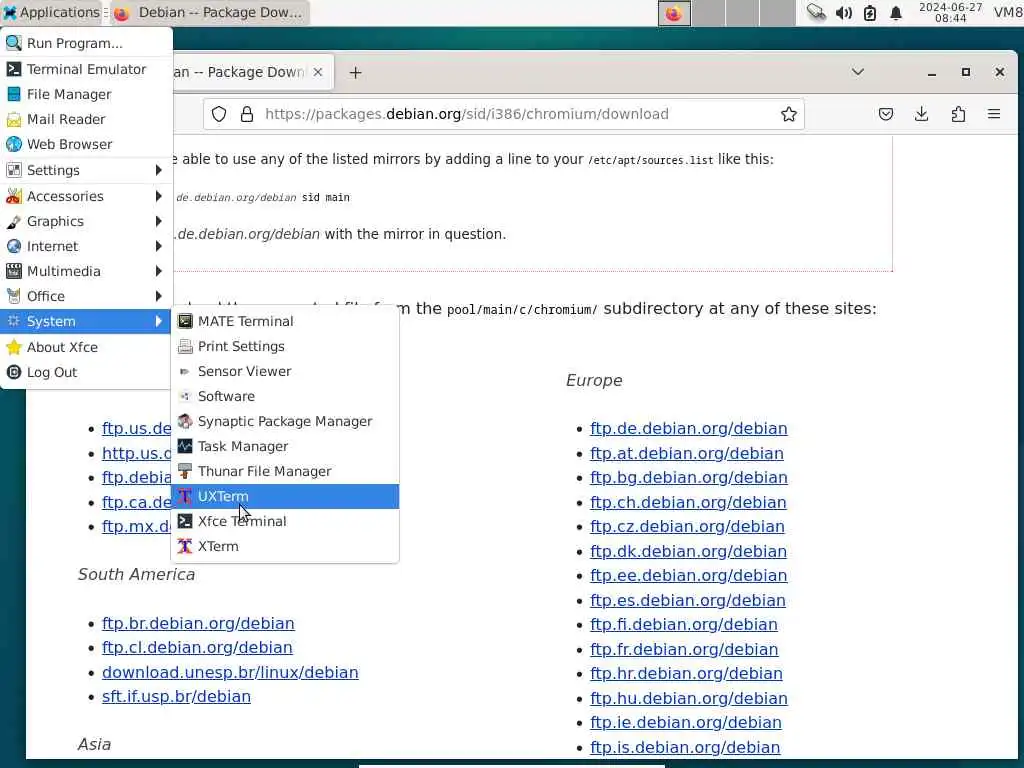
Task: Click the tracking protection shield icon
Action: [219, 114]
